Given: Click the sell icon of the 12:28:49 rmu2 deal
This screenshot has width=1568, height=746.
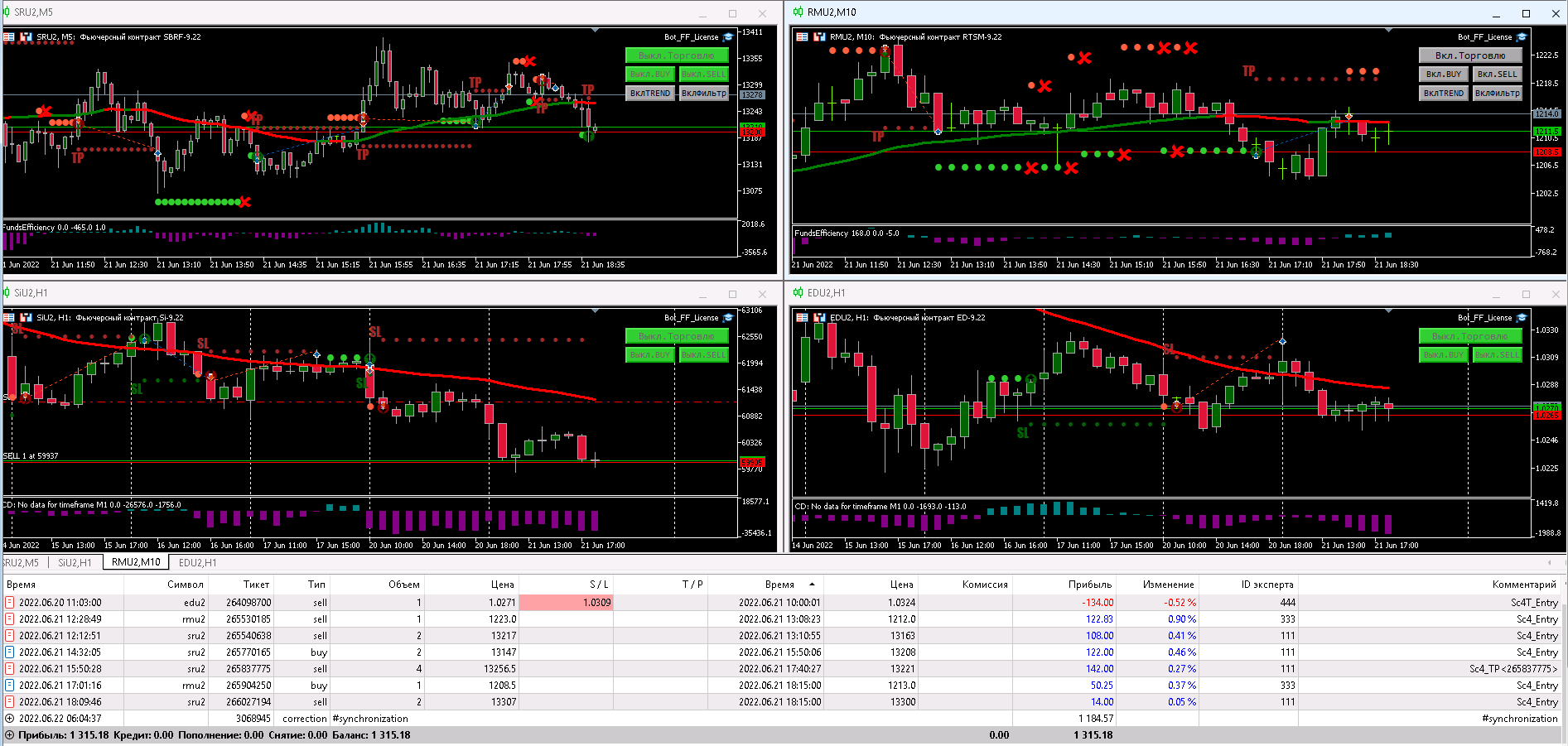Looking at the screenshot, I should [10, 619].
